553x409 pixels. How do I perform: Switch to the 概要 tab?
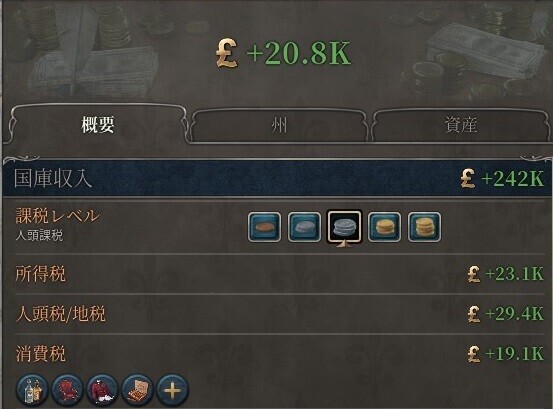pos(98,124)
